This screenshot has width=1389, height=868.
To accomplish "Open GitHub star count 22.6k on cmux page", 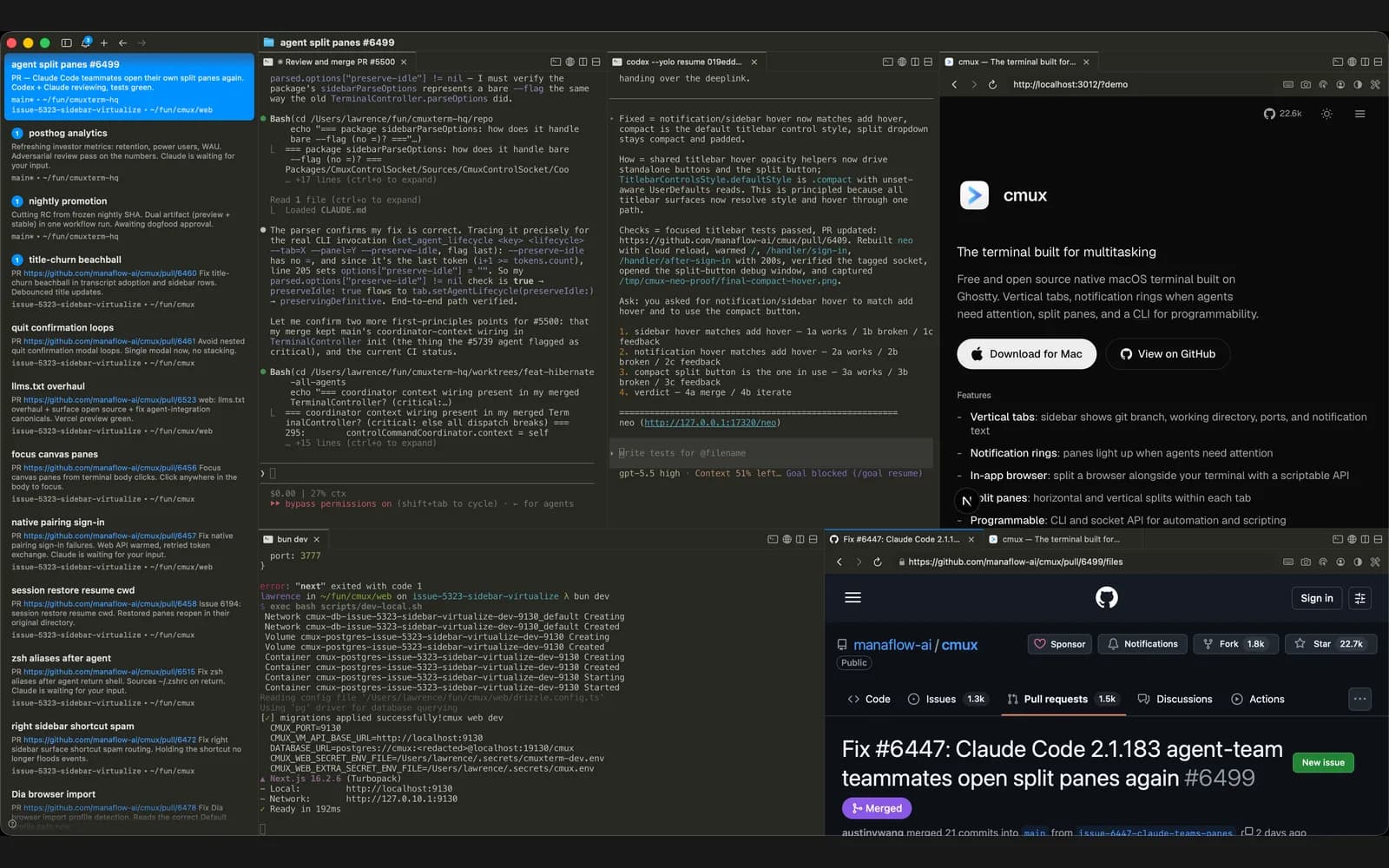I will click(1282, 114).
